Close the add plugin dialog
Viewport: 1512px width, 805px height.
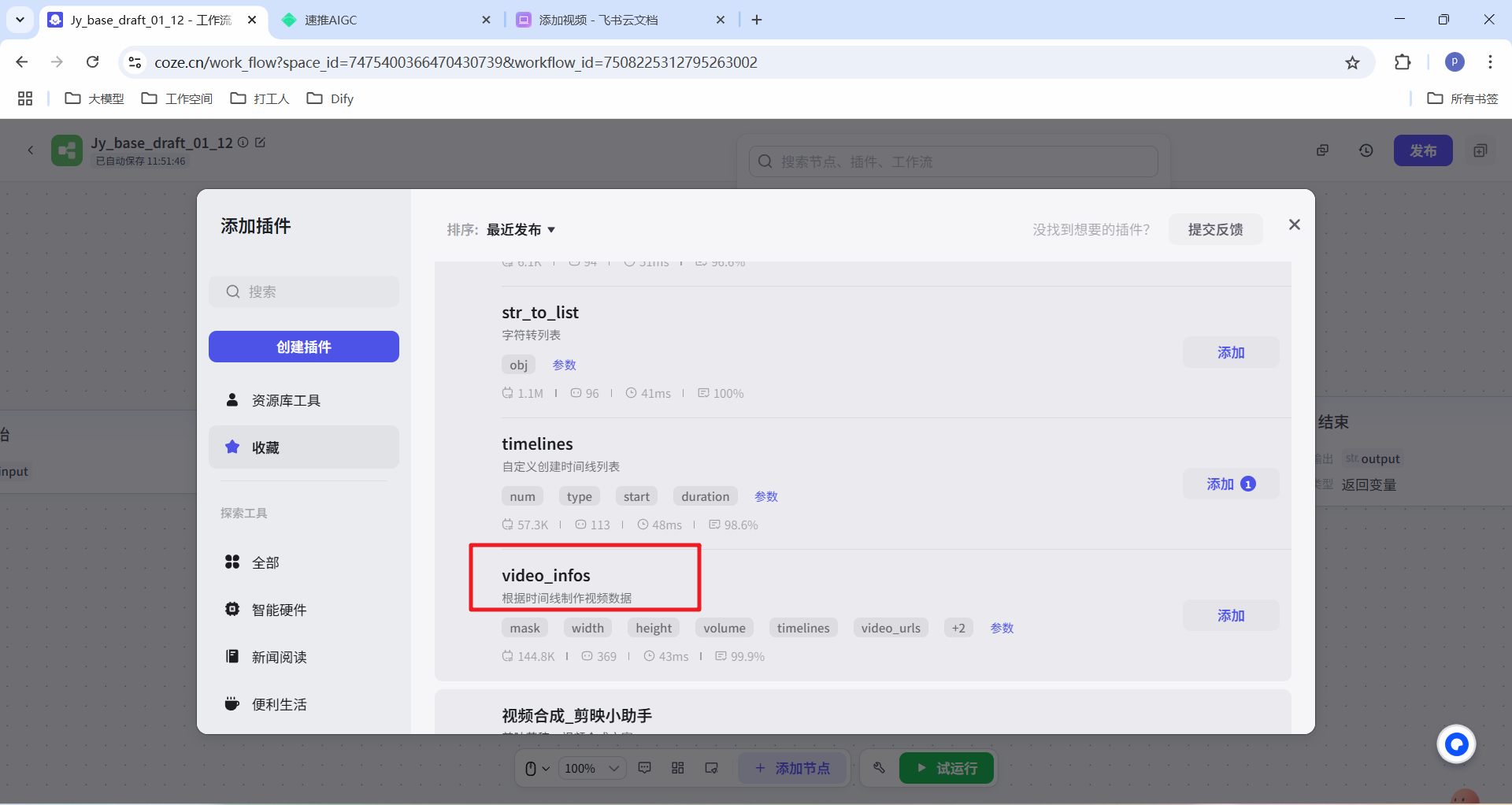coord(1294,225)
